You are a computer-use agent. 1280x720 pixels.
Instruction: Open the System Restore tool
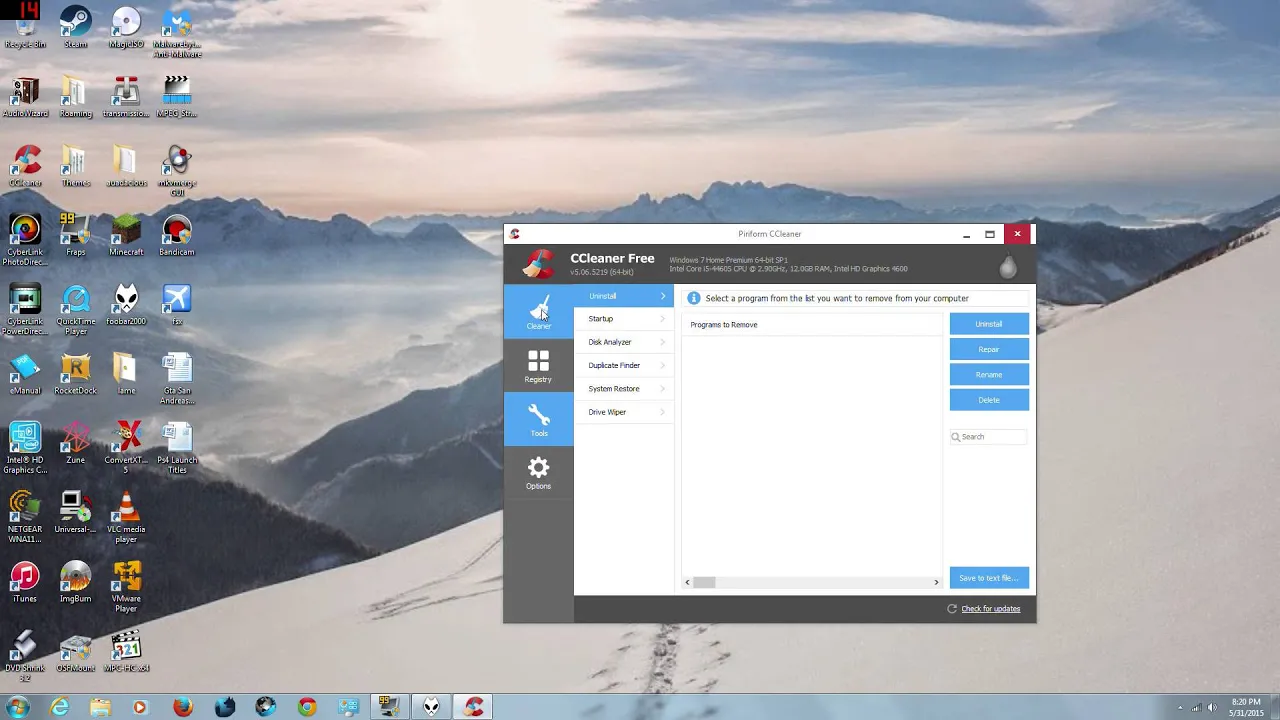tap(624, 389)
